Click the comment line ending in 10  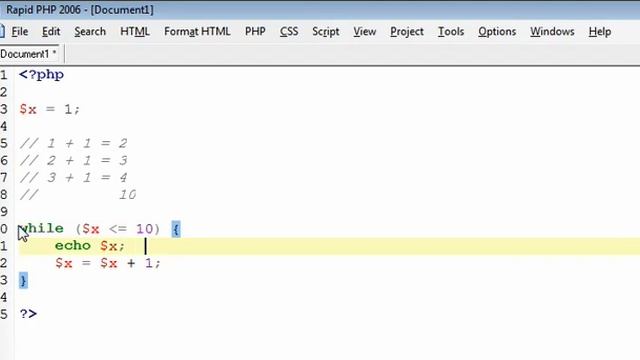coord(78,195)
